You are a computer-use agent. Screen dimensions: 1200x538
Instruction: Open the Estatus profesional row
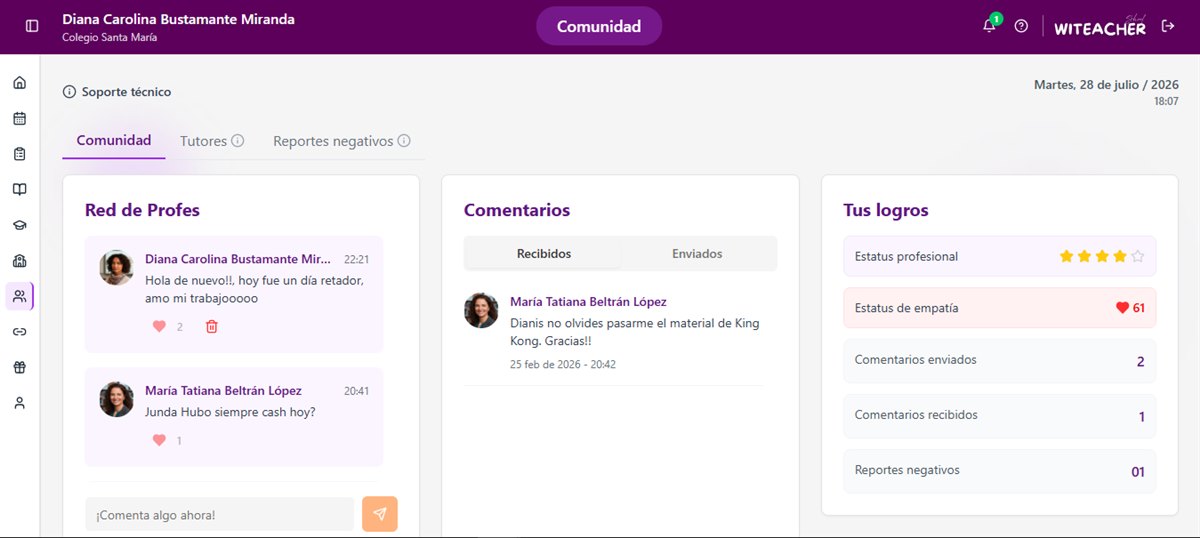coord(999,257)
